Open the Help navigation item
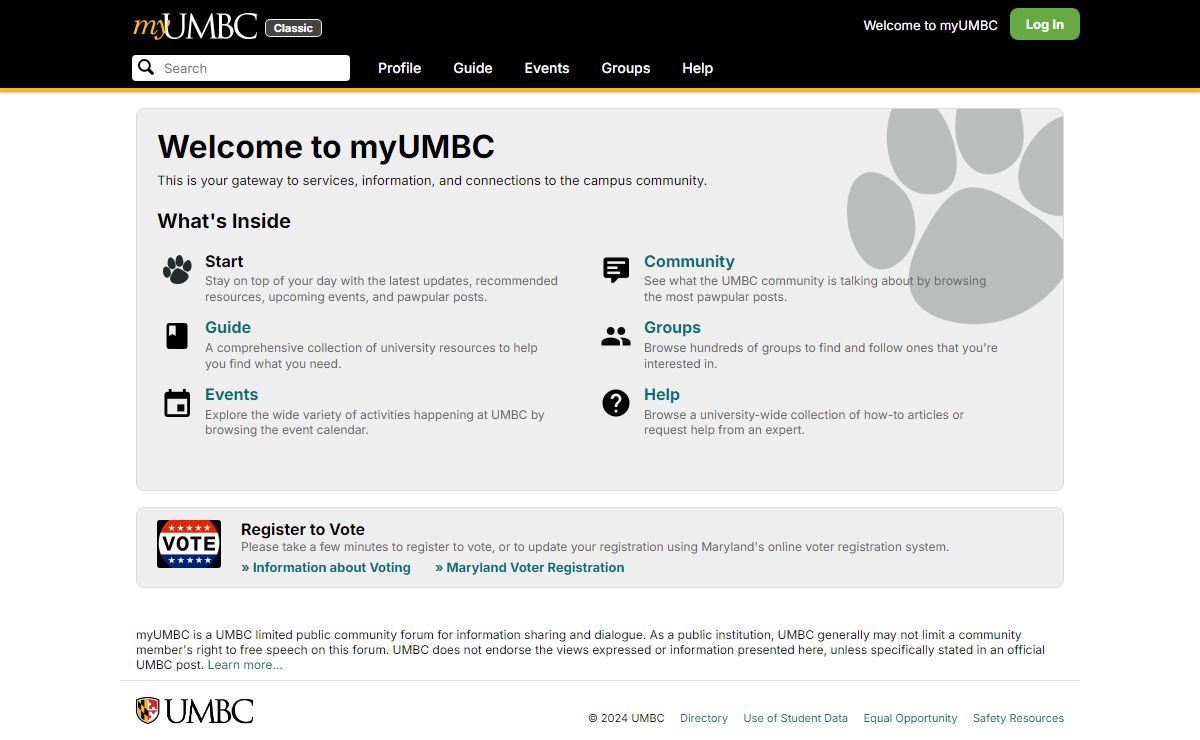The width and height of the screenshot is (1200, 740). [x=698, y=68]
